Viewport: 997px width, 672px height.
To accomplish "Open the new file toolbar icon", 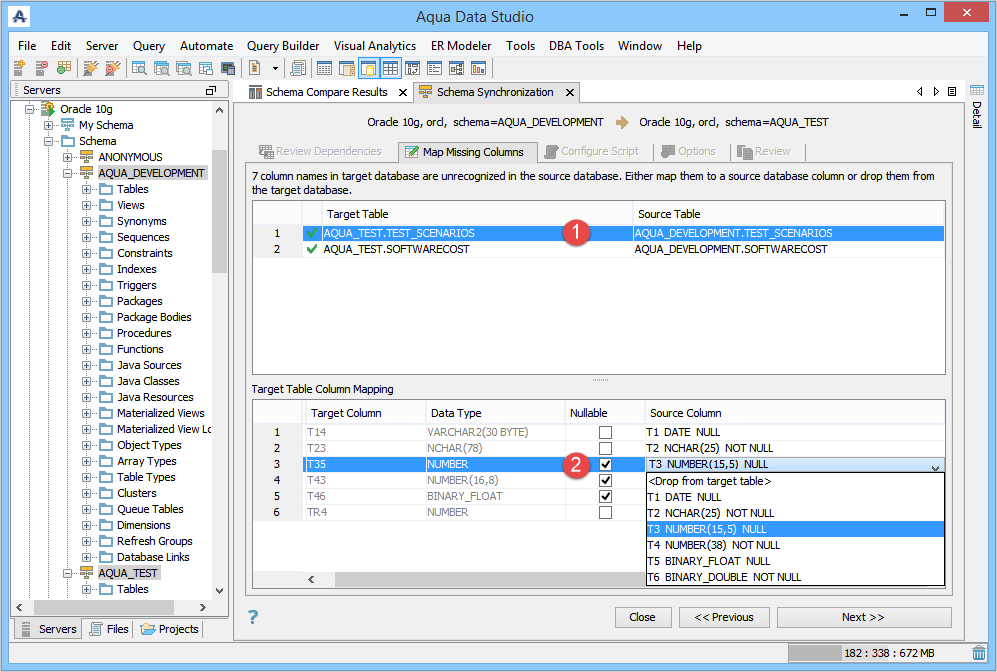I will (x=254, y=67).
